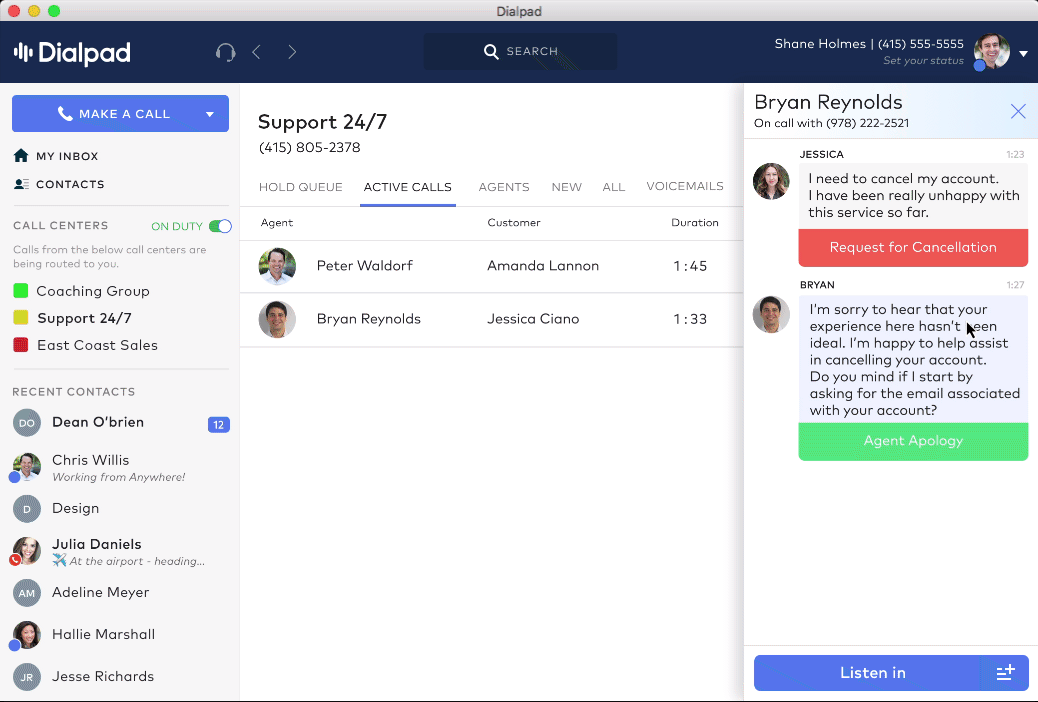Open Chris Willis contact avatar

click(x=26, y=466)
